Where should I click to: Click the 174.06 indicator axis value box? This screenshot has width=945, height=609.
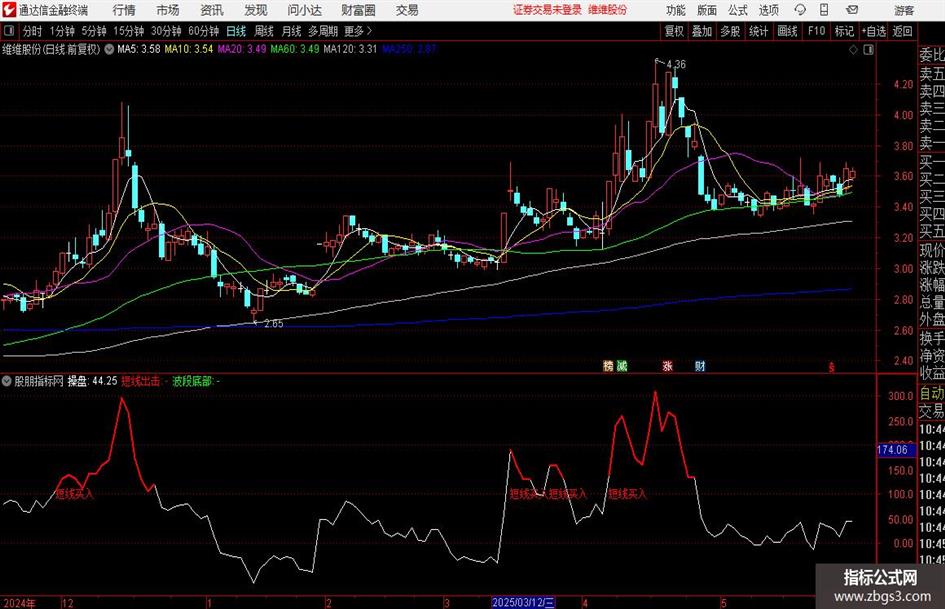coord(894,450)
